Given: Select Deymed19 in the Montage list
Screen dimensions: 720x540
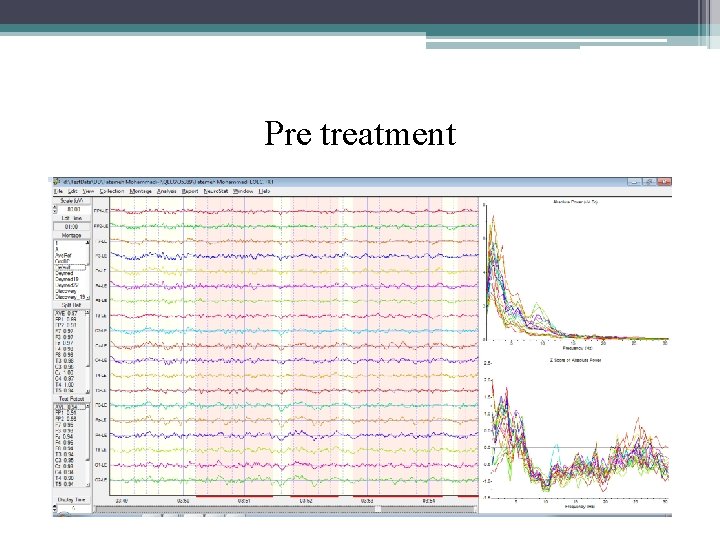Looking at the screenshot, I should (x=67, y=279).
